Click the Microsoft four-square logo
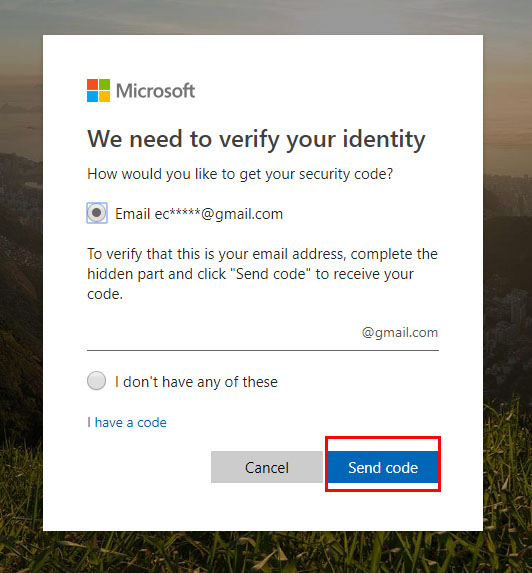Screen dimensions: 532x573 (98, 90)
